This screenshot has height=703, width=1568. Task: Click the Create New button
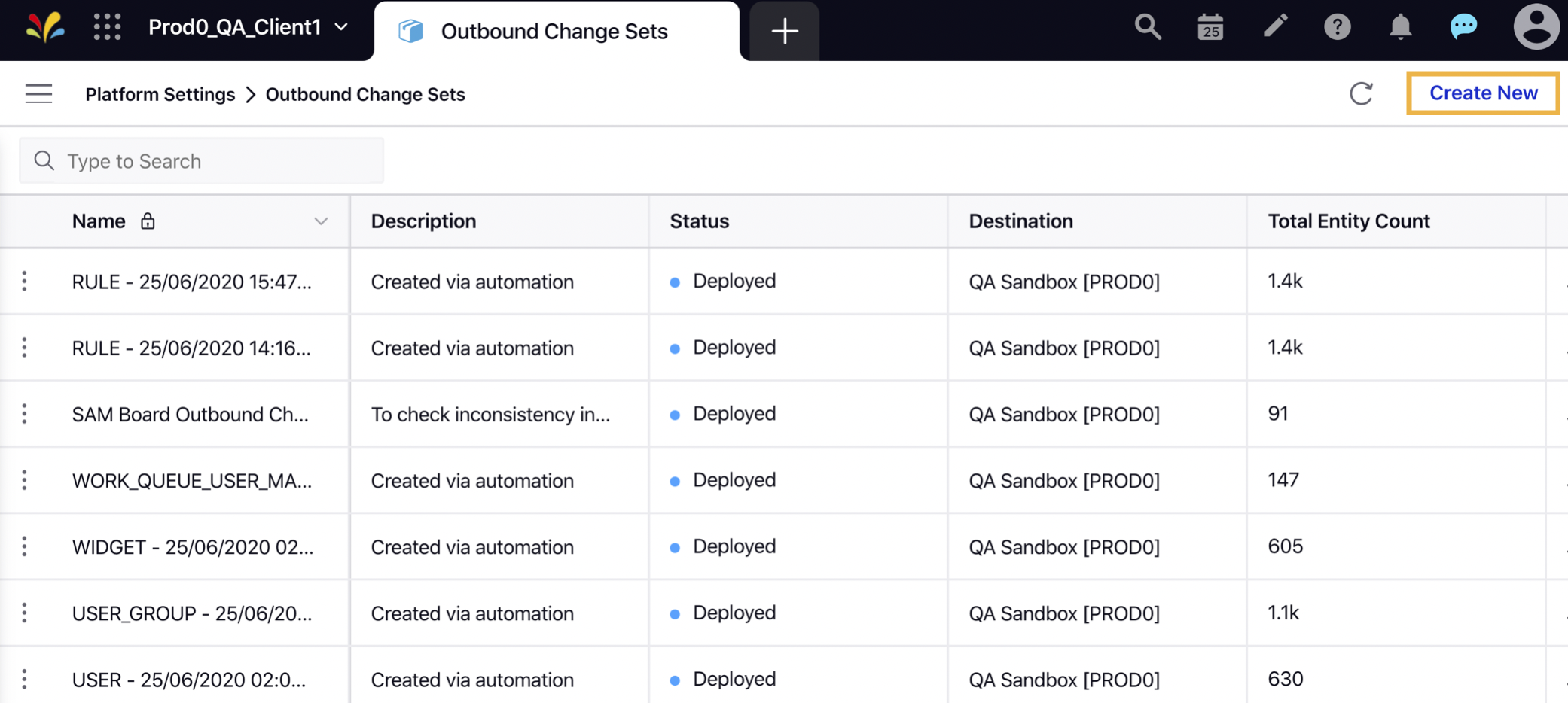coord(1482,93)
